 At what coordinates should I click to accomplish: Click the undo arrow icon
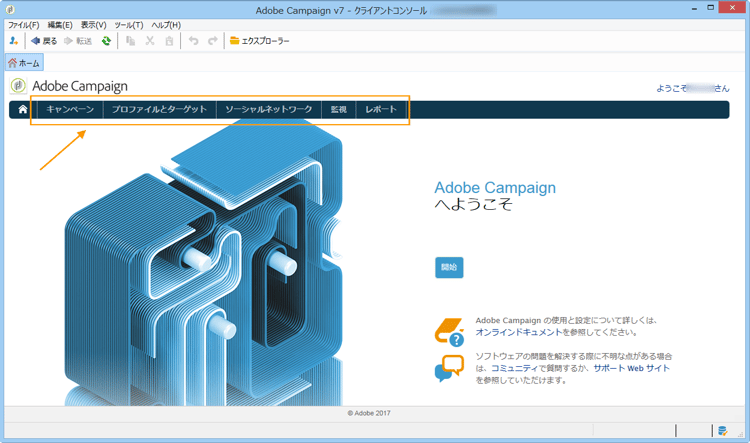pos(193,41)
